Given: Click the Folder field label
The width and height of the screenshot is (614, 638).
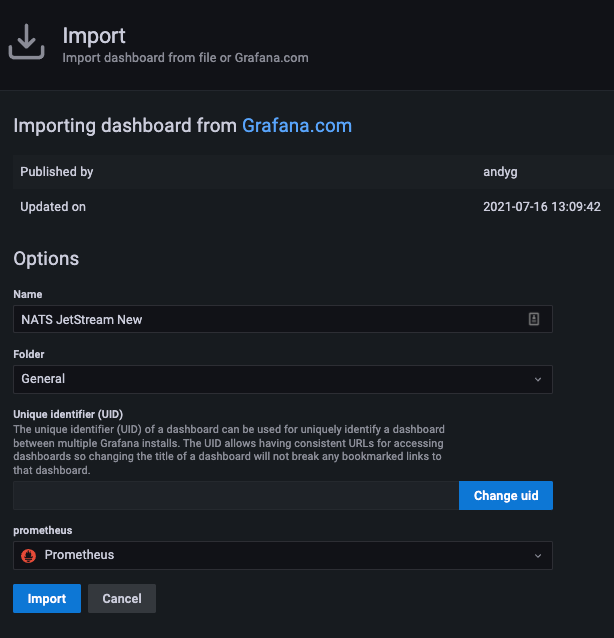Looking at the screenshot, I should 28,354.
